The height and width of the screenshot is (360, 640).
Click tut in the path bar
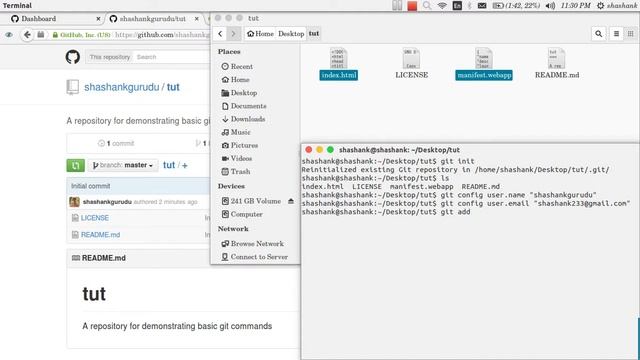(x=313, y=33)
